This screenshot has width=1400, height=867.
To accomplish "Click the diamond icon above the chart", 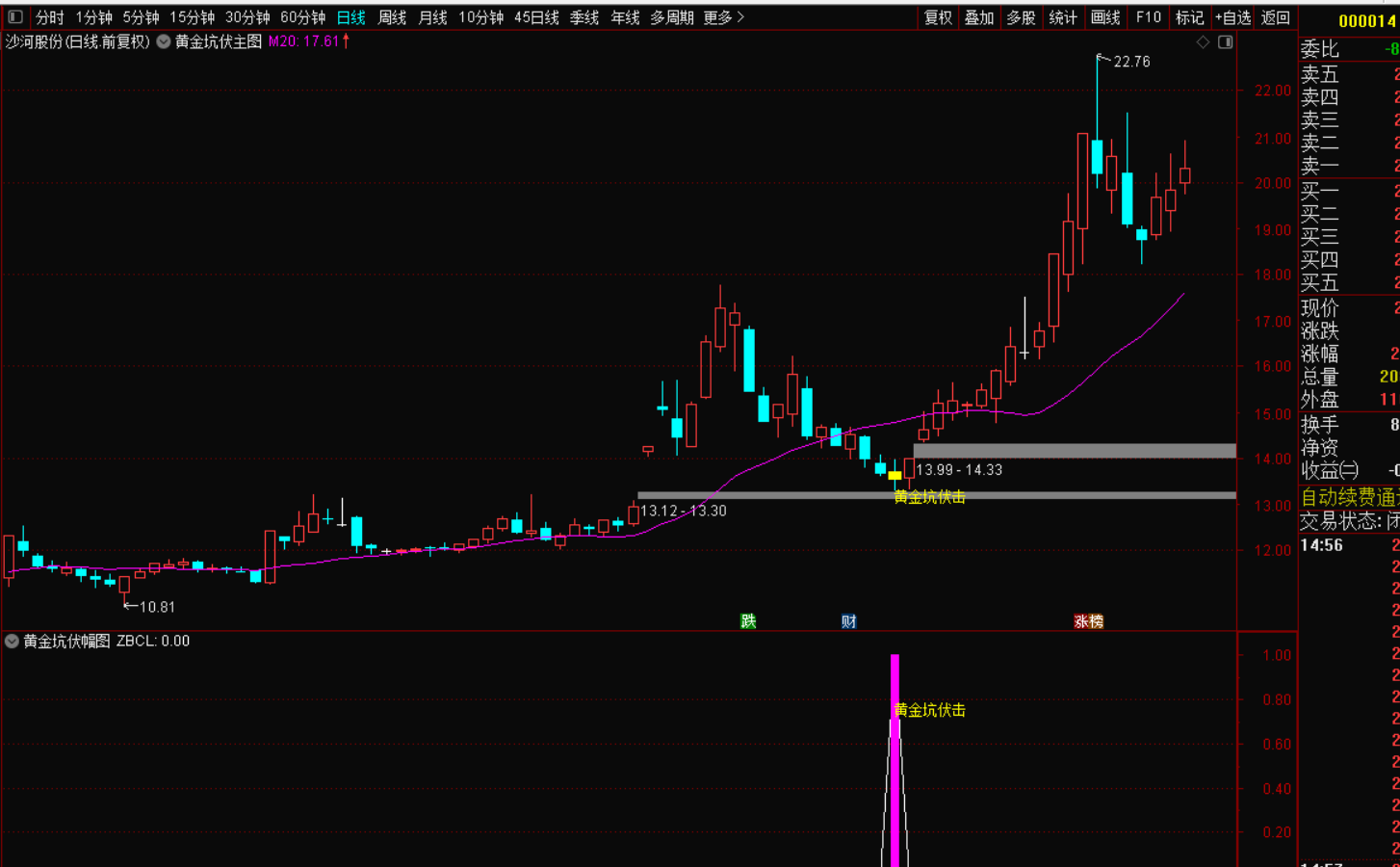I will (1203, 42).
